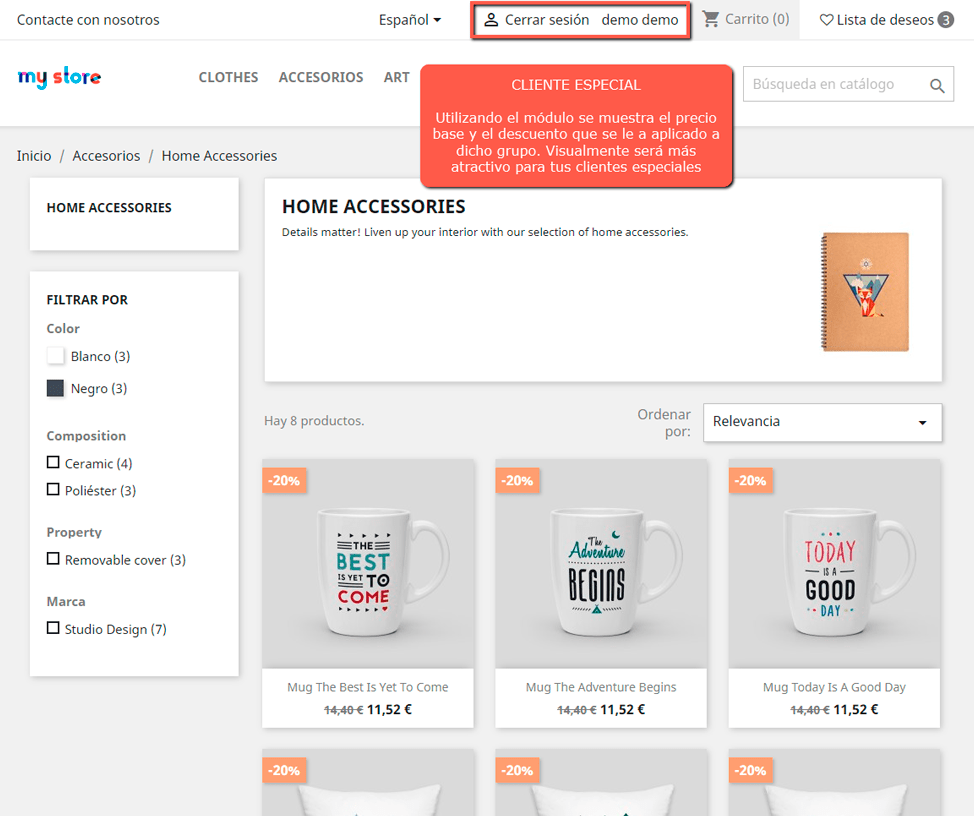Click the wishlist counter badge showing 3
Viewport: 974px width, 816px height.
(x=945, y=19)
